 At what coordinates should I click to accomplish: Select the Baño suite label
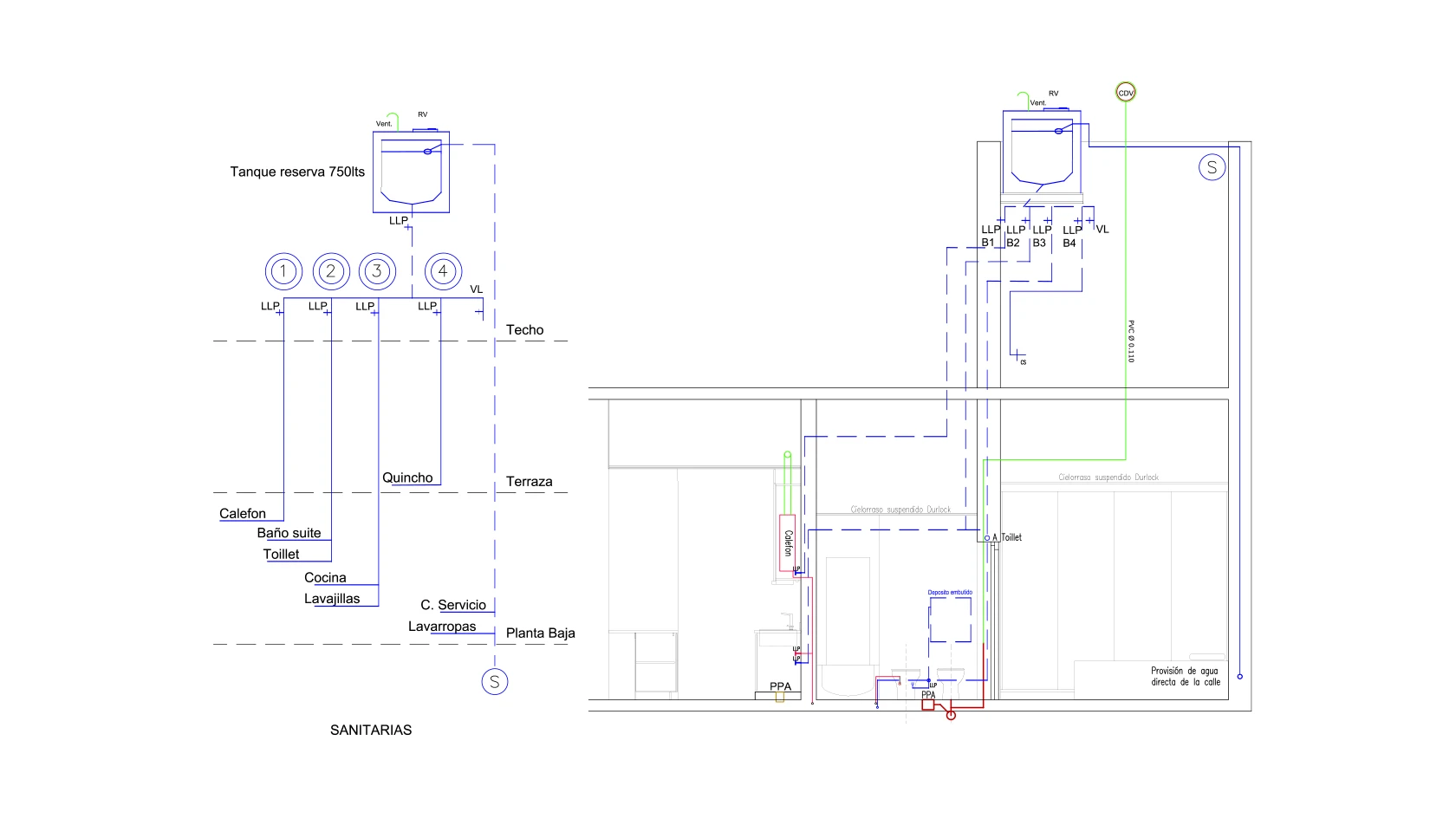pos(289,533)
